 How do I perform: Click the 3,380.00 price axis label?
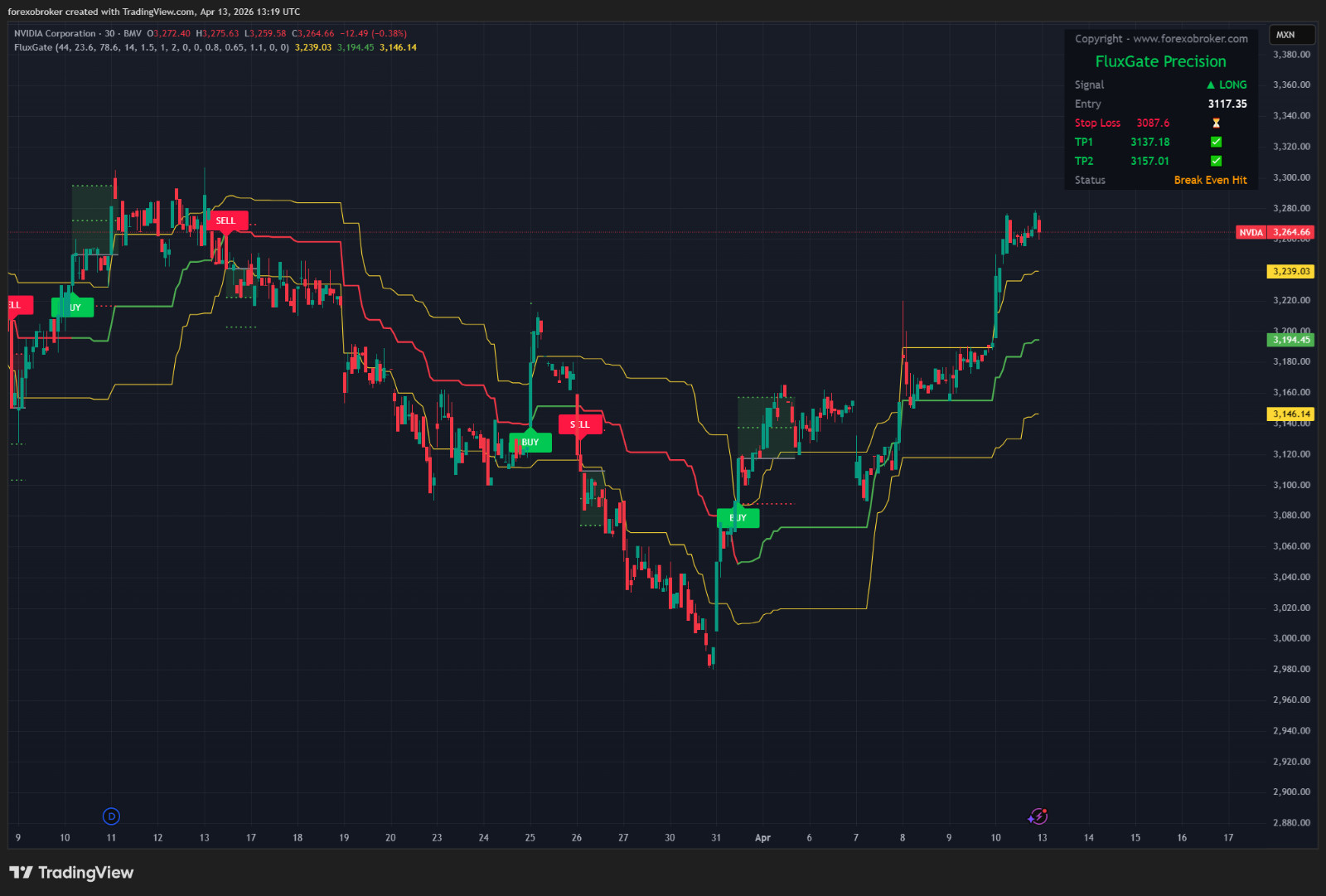tap(1291, 55)
